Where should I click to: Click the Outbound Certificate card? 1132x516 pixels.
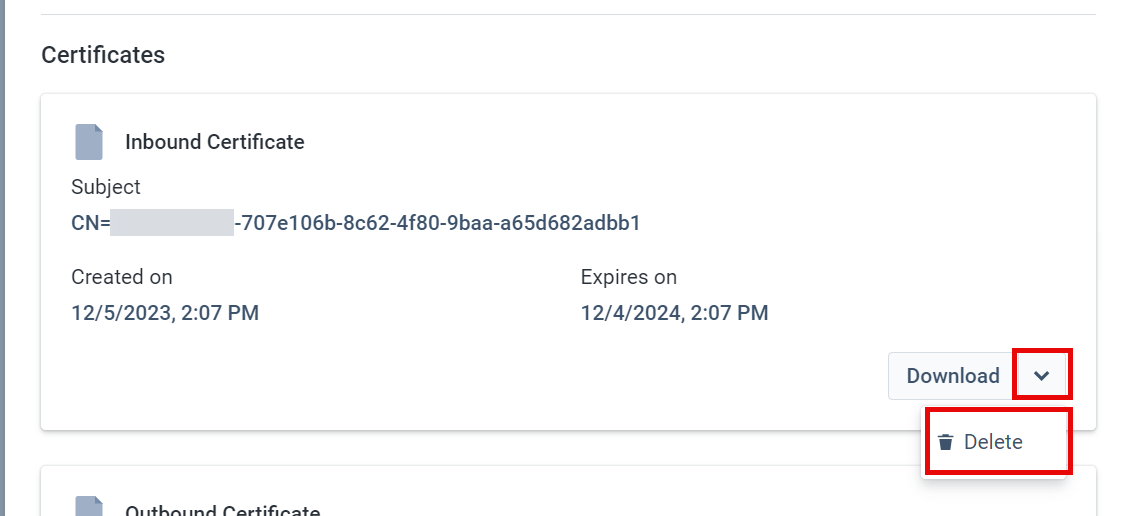[x=568, y=491]
